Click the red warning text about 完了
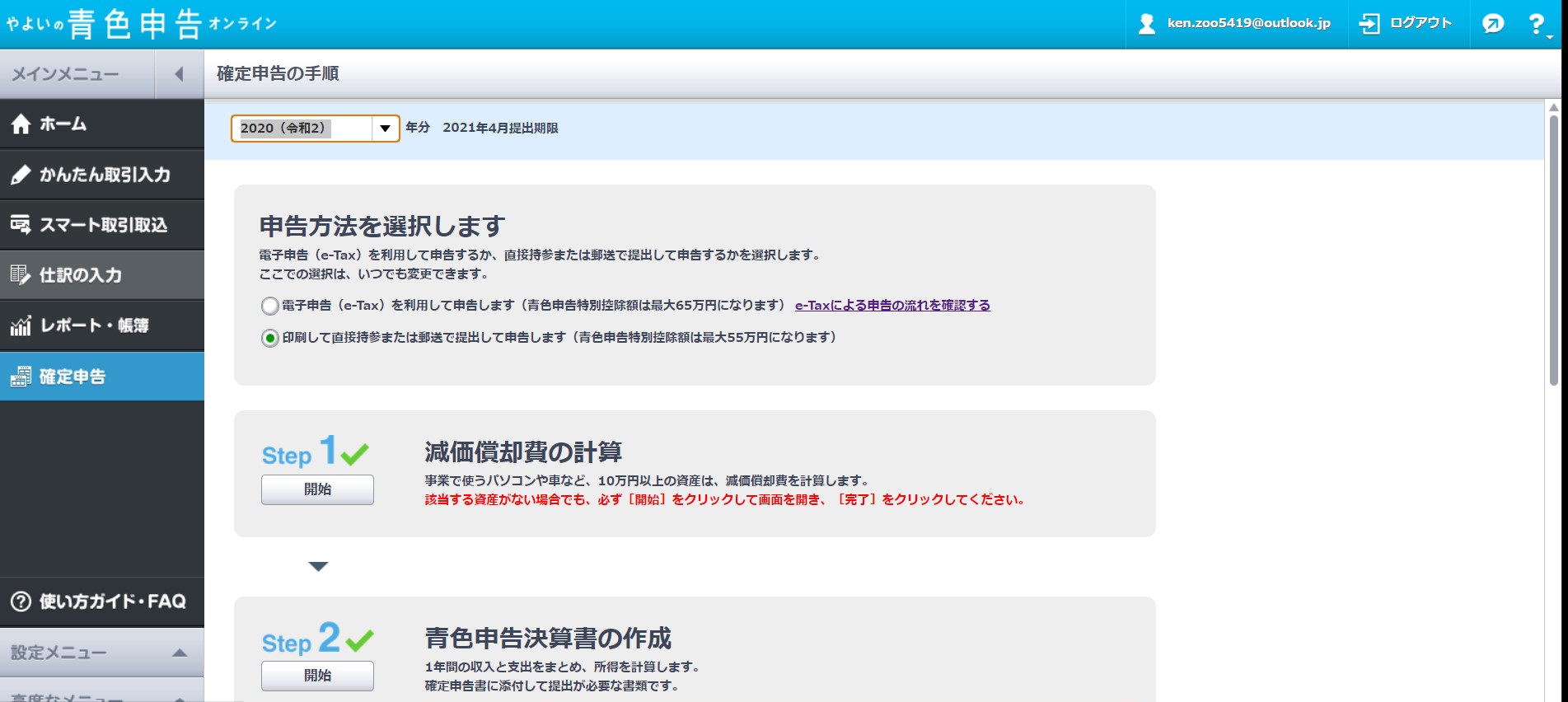Screen dimensions: 1568x702 tap(726, 499)
